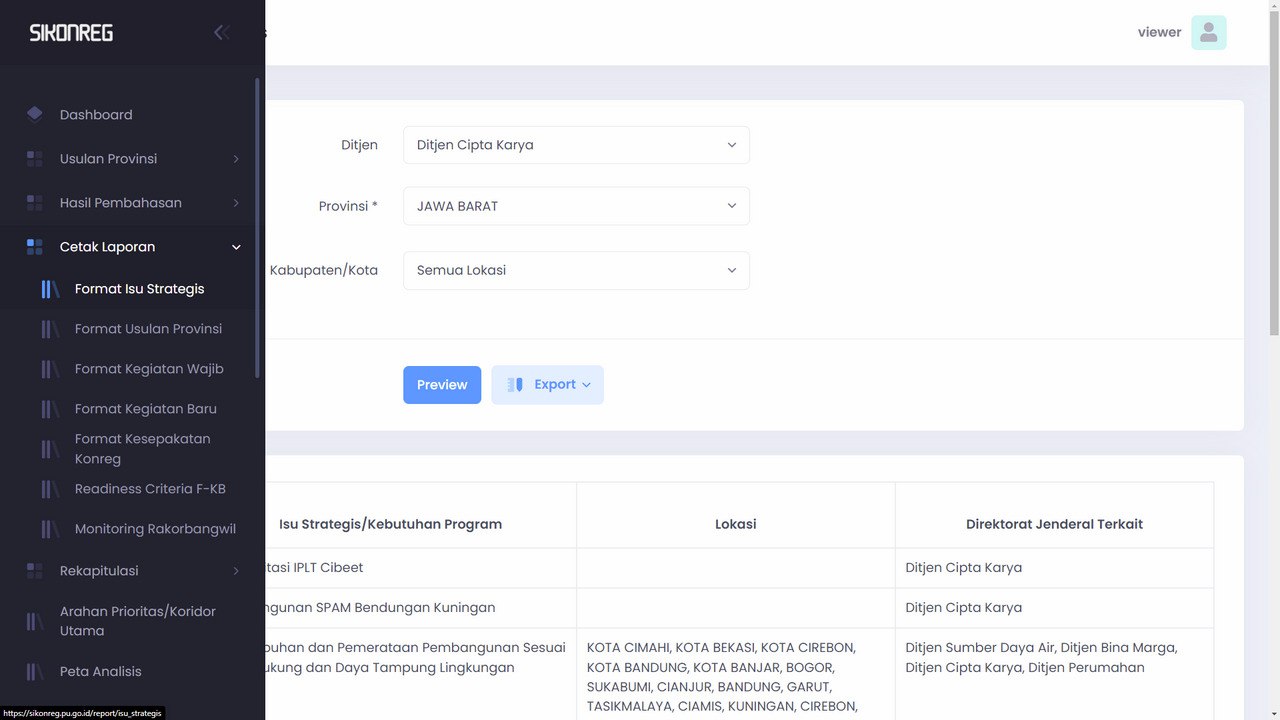
Task: Open the Kabupaten/Kota Semua Lokasi dropdown
Action: pyautogui.click(x=576, y=270)
